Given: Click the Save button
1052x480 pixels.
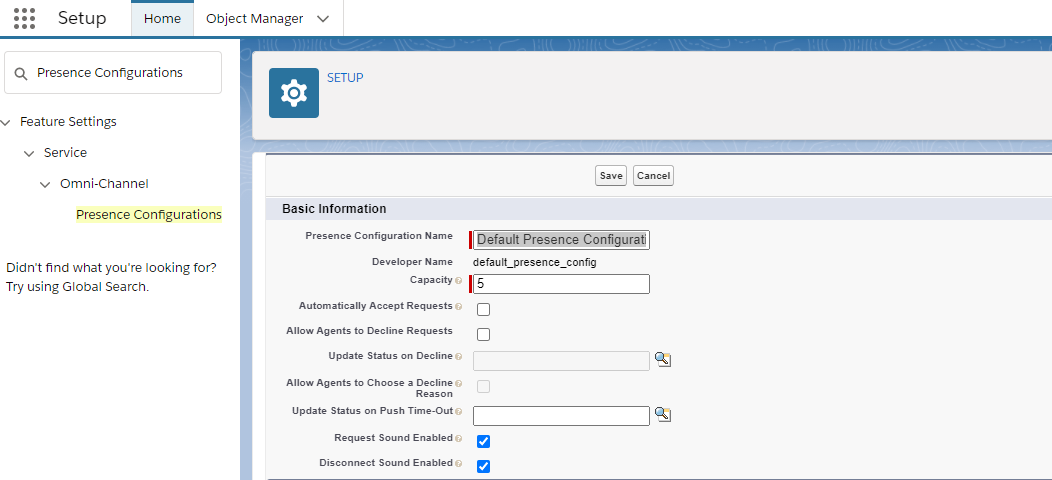Looking at the screenshot, I should tap(610, 176).
